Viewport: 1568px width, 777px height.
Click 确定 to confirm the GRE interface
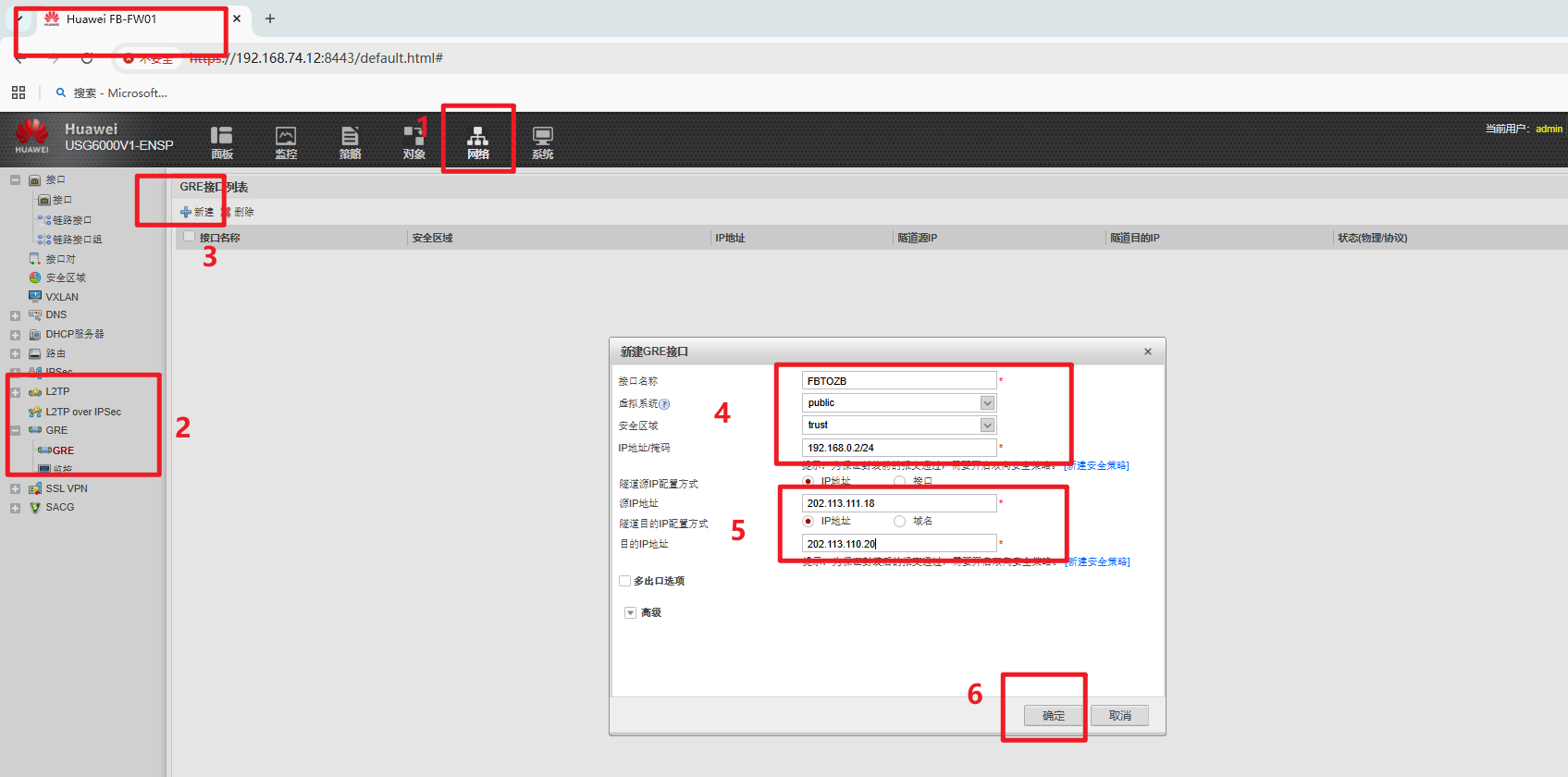[x=1054, y=716]
